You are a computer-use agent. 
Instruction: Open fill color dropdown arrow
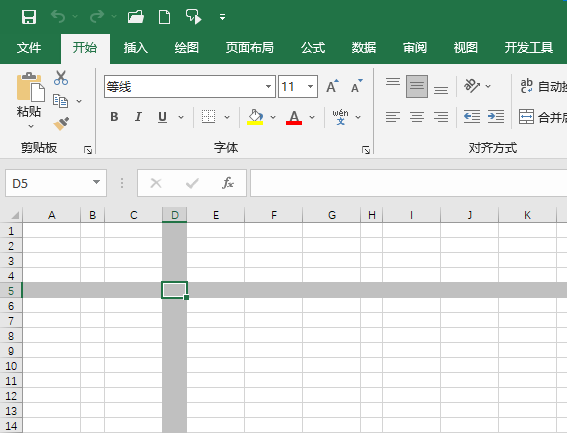[x=273, y=117]
